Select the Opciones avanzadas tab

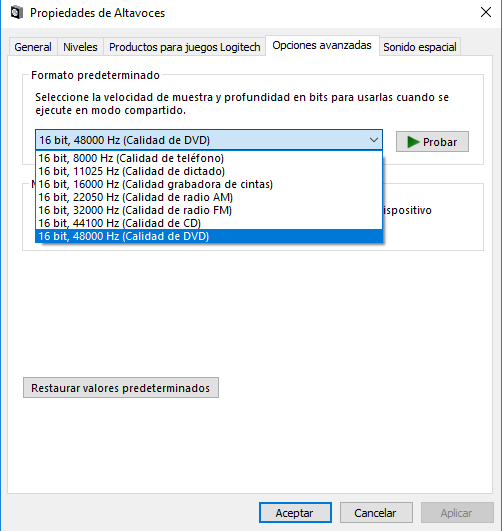click(322, 45)
